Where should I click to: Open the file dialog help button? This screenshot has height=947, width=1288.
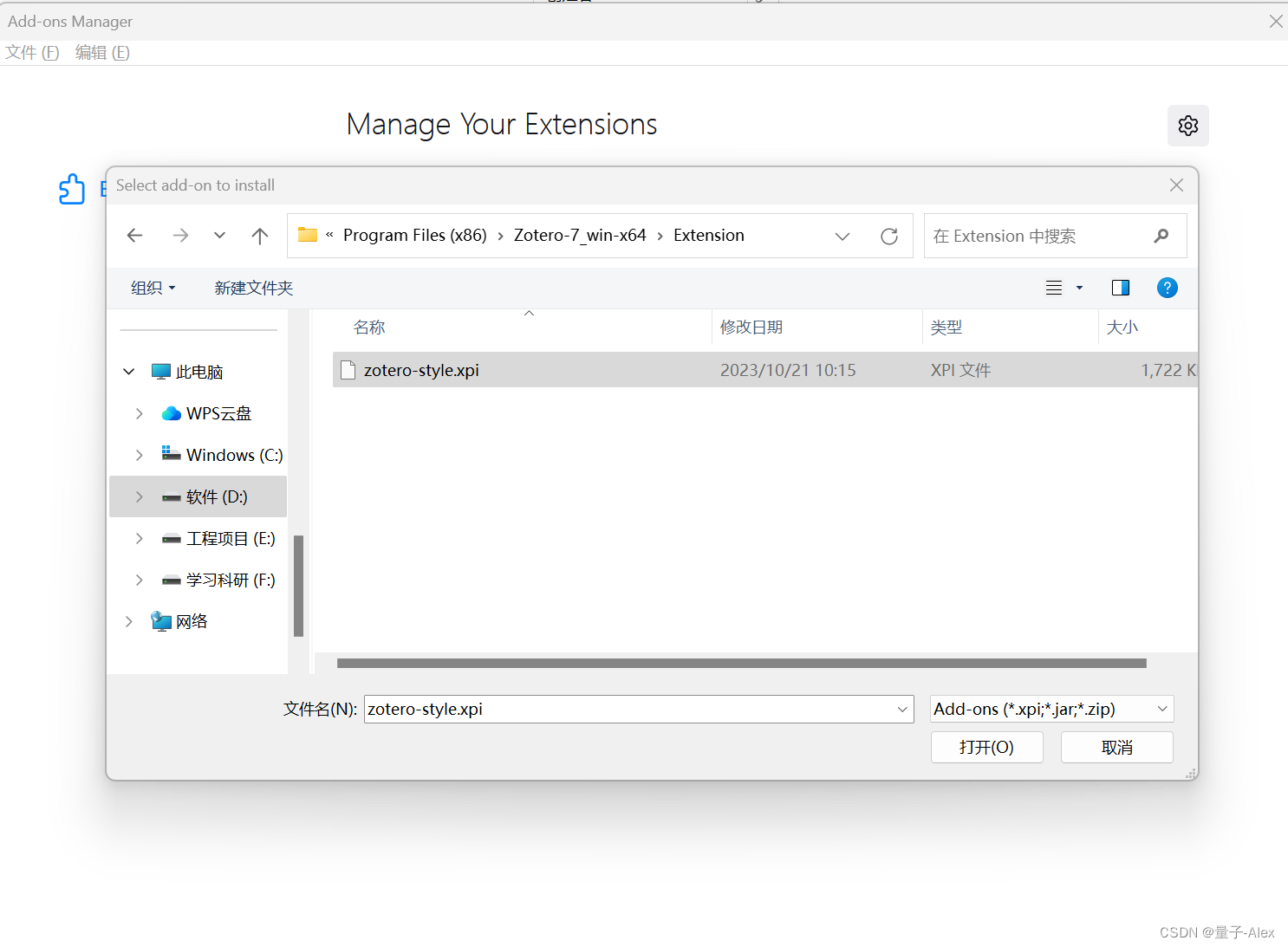click(x=1168, y=288)
